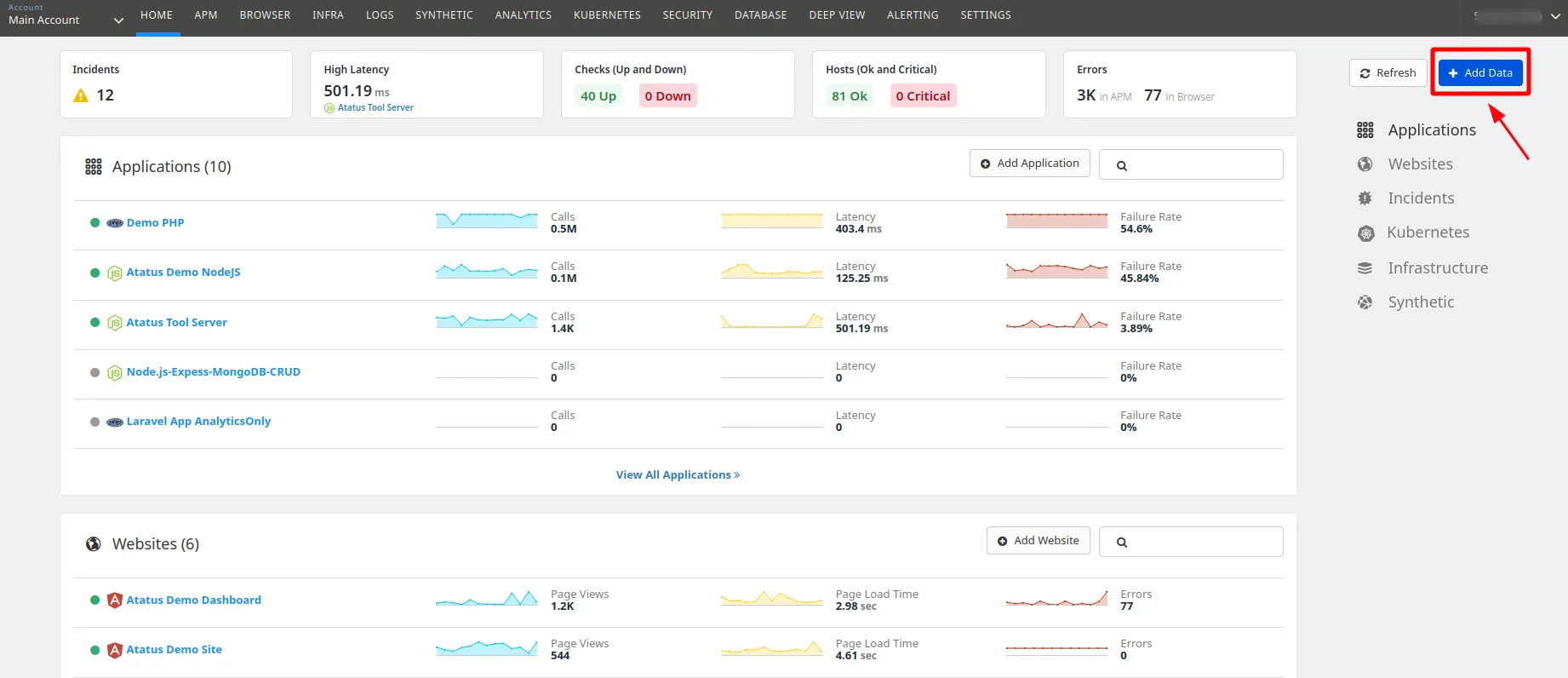Click the NodeJS icon beside Atatus Demo NodeJS
The width and height of the screenshot is (1568, 678).
coord(115,273)
